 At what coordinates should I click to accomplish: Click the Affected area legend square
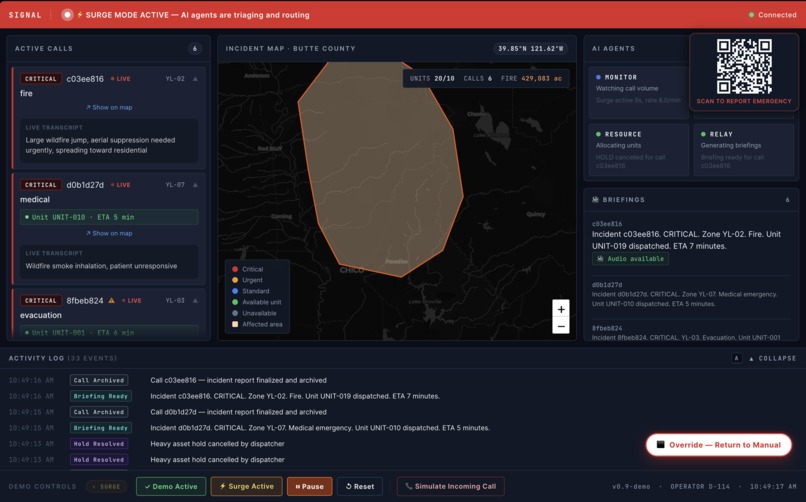click(235, 324)
